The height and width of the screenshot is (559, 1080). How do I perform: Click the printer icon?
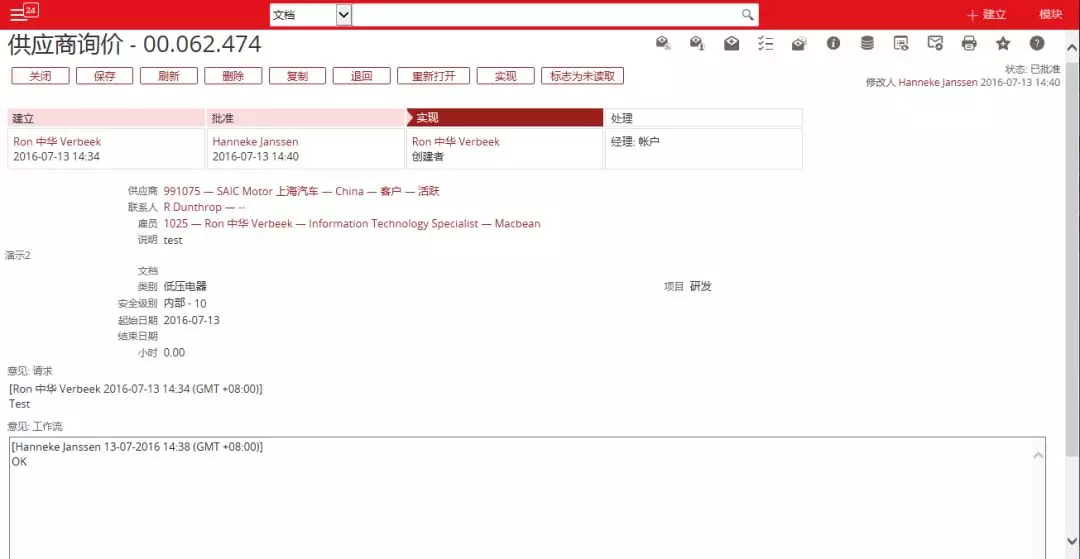click(968, 43)
